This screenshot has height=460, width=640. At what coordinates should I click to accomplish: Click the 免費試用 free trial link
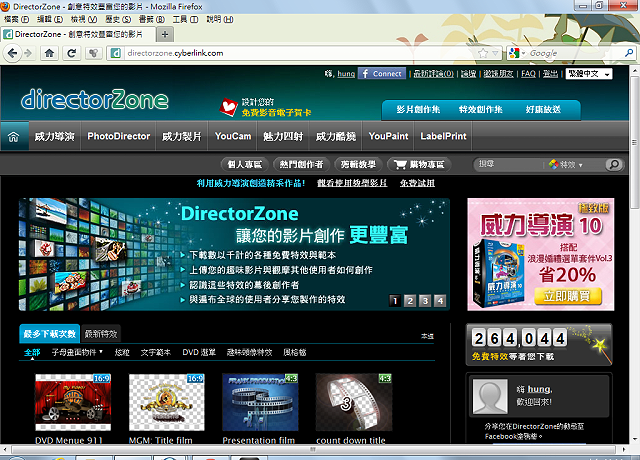417,183
